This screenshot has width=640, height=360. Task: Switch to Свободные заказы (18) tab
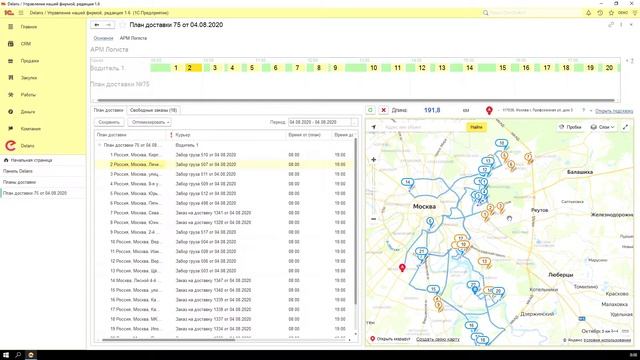pos(153,110)
